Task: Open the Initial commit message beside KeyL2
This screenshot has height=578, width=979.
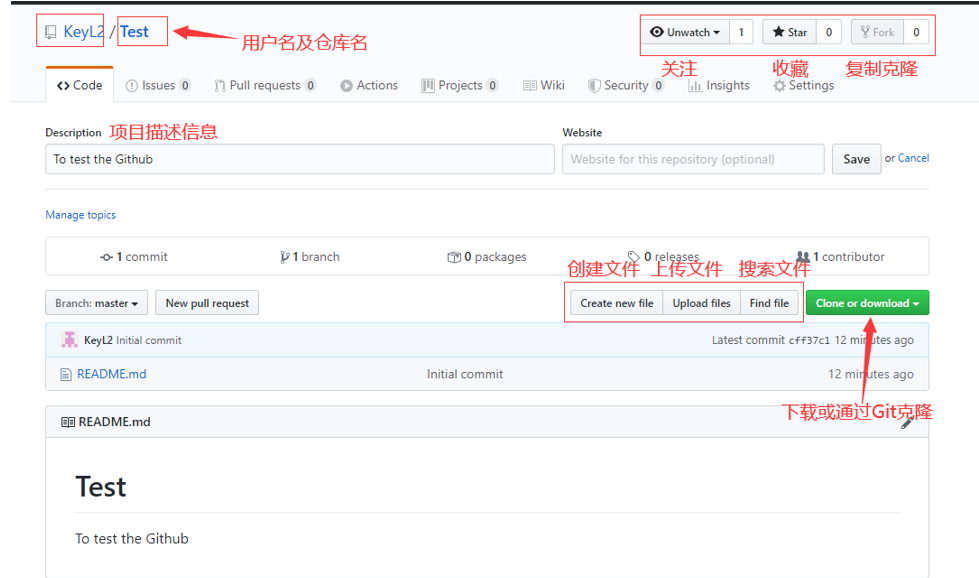Action: (149, 340)
